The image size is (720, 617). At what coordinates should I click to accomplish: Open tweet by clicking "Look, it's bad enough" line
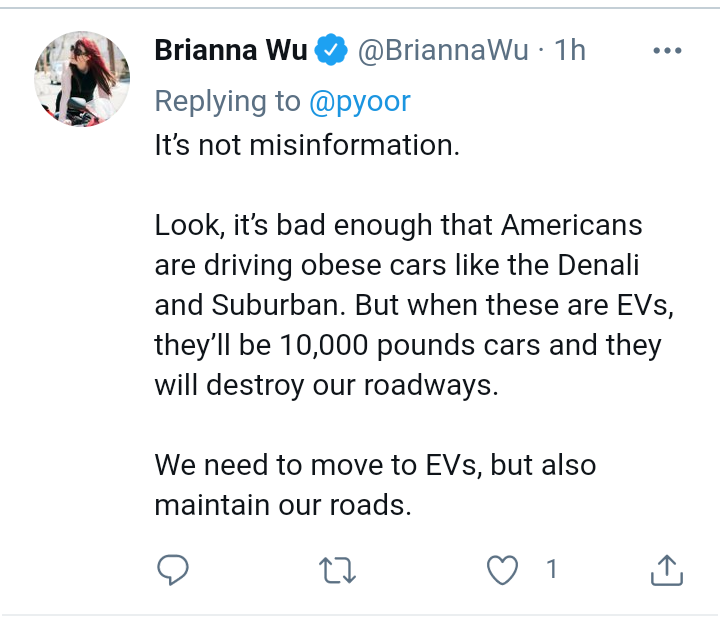pyautogui.click(x=399, y=225)
